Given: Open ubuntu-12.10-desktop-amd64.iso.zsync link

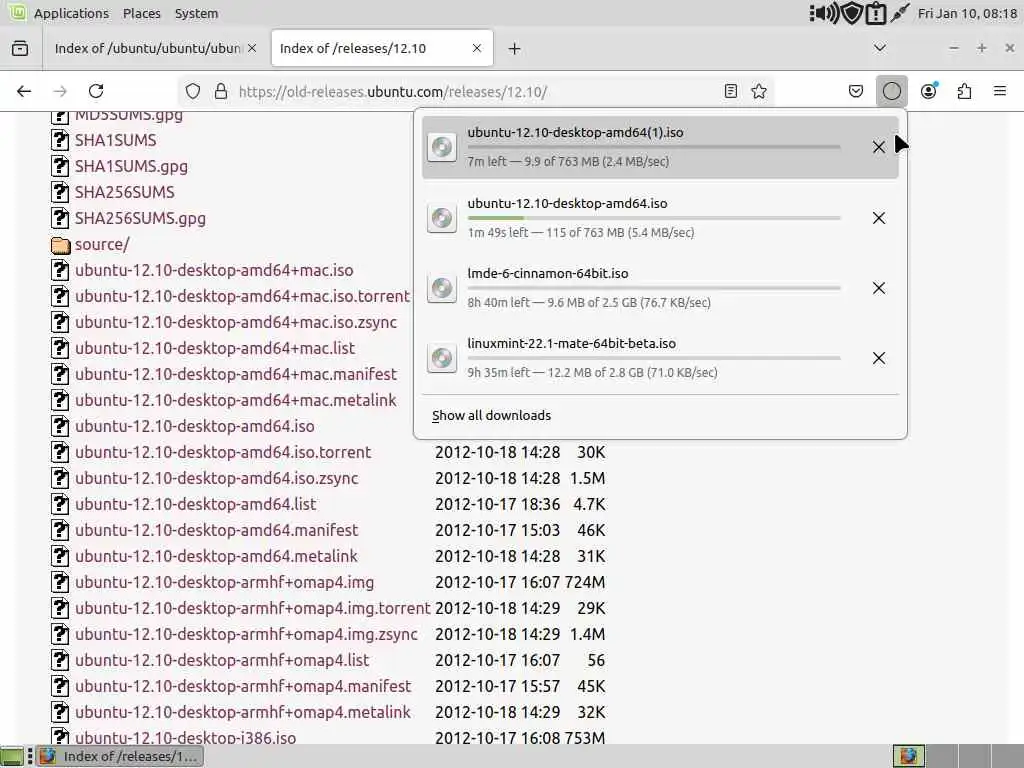Looking at the screenshot, I should point(216,478).
